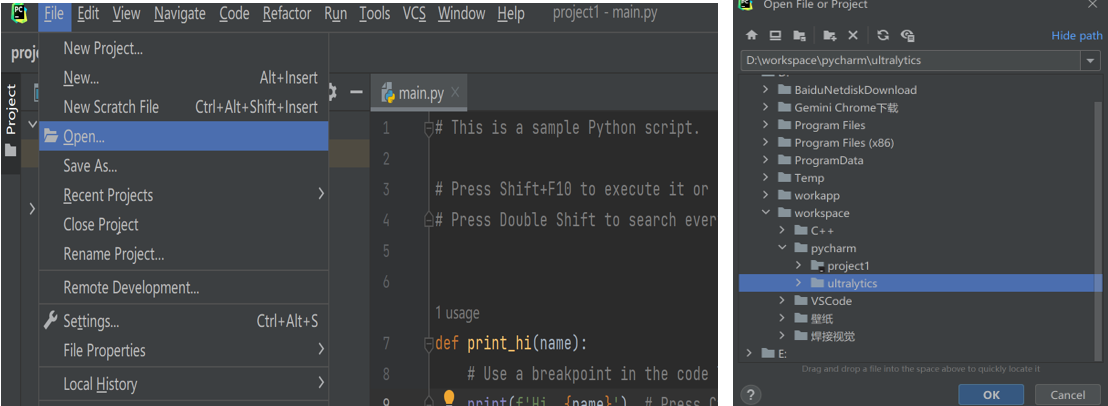Choose New Project... from File menu
Screen dimensions: 1108x406
pos(184,49)
